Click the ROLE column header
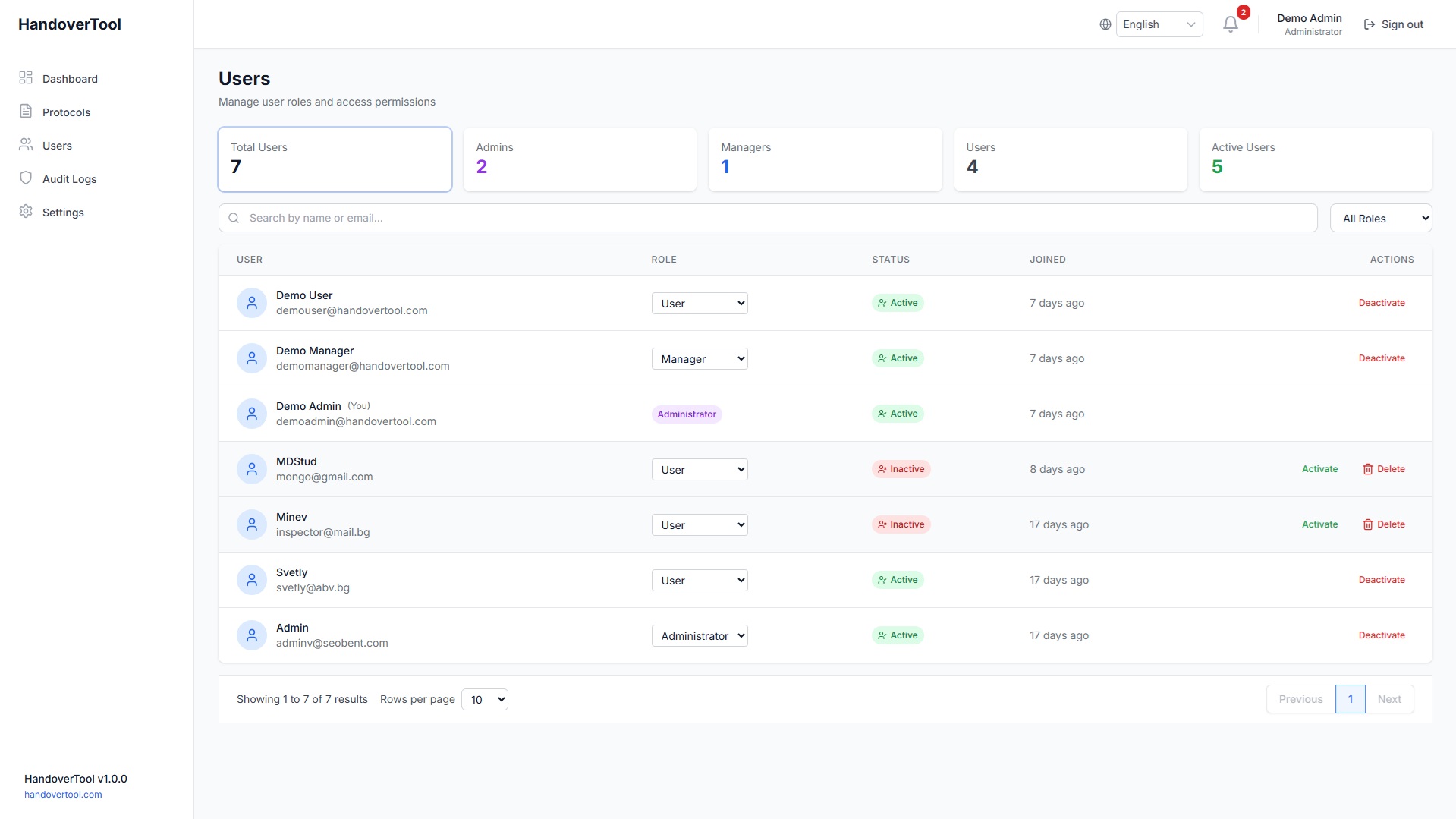 click(x=664, y=260)
